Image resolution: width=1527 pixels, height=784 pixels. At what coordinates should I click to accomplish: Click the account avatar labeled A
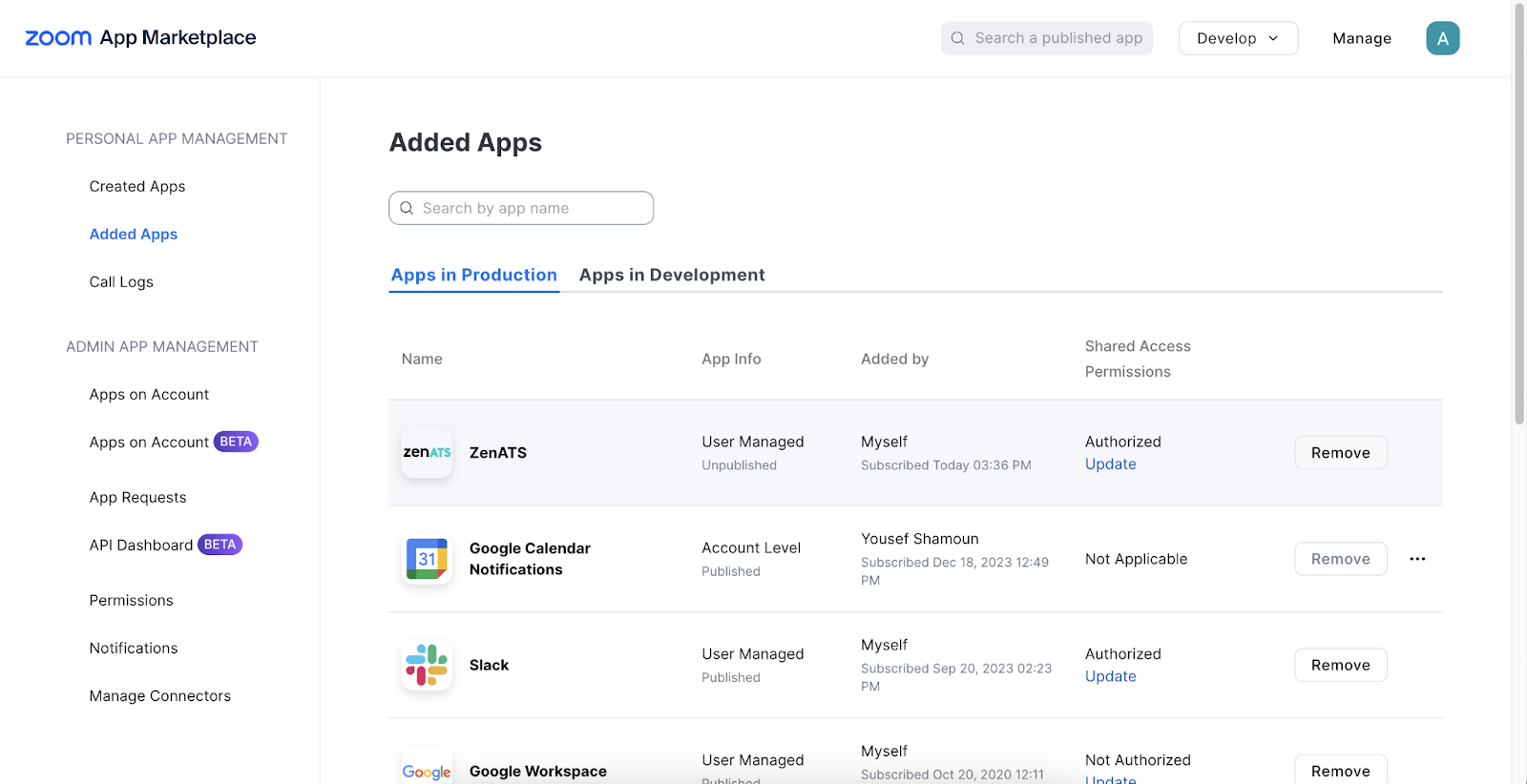(1442, 38)
